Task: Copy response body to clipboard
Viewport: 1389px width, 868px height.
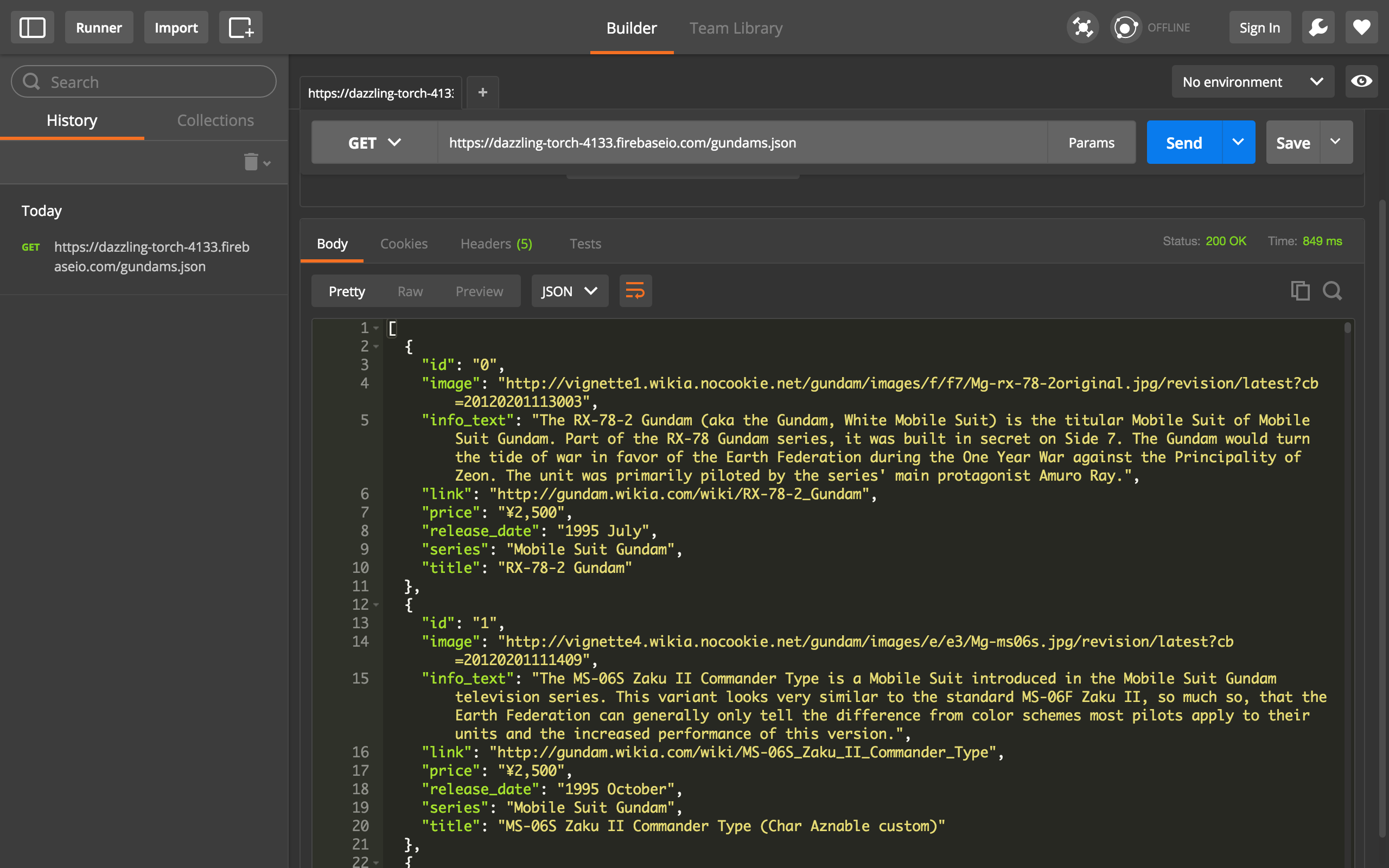Action: coord(1300,291)
